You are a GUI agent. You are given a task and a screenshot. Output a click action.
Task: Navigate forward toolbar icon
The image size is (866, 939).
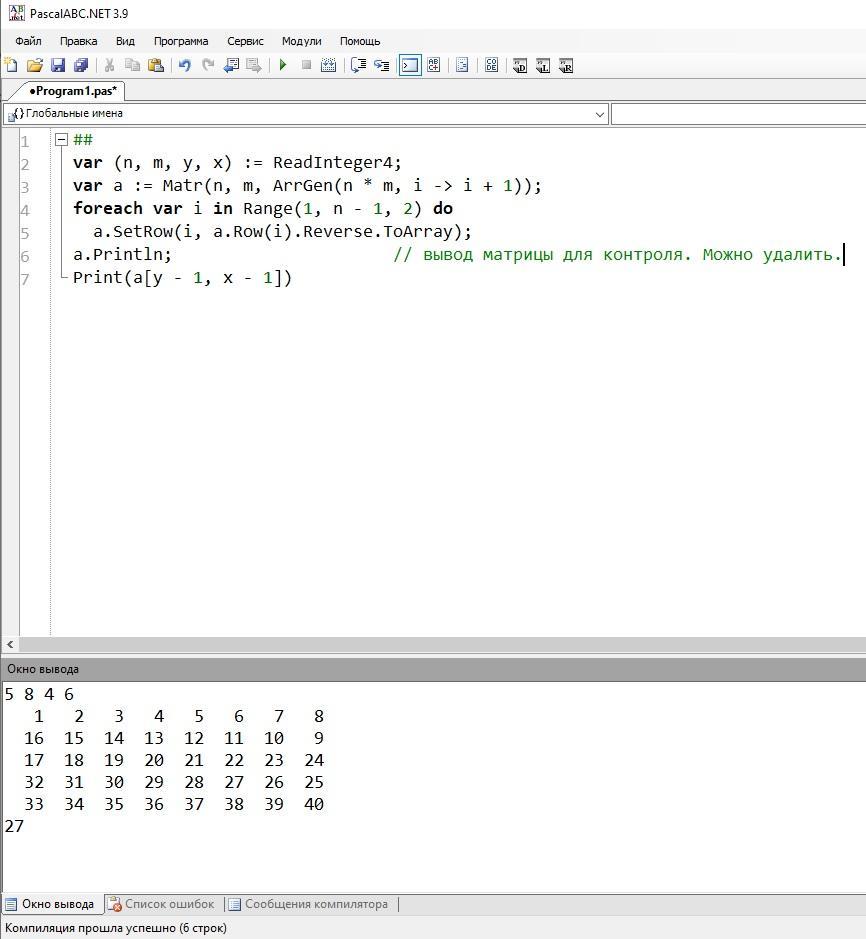pyautogui.click(x=254, y=65)
